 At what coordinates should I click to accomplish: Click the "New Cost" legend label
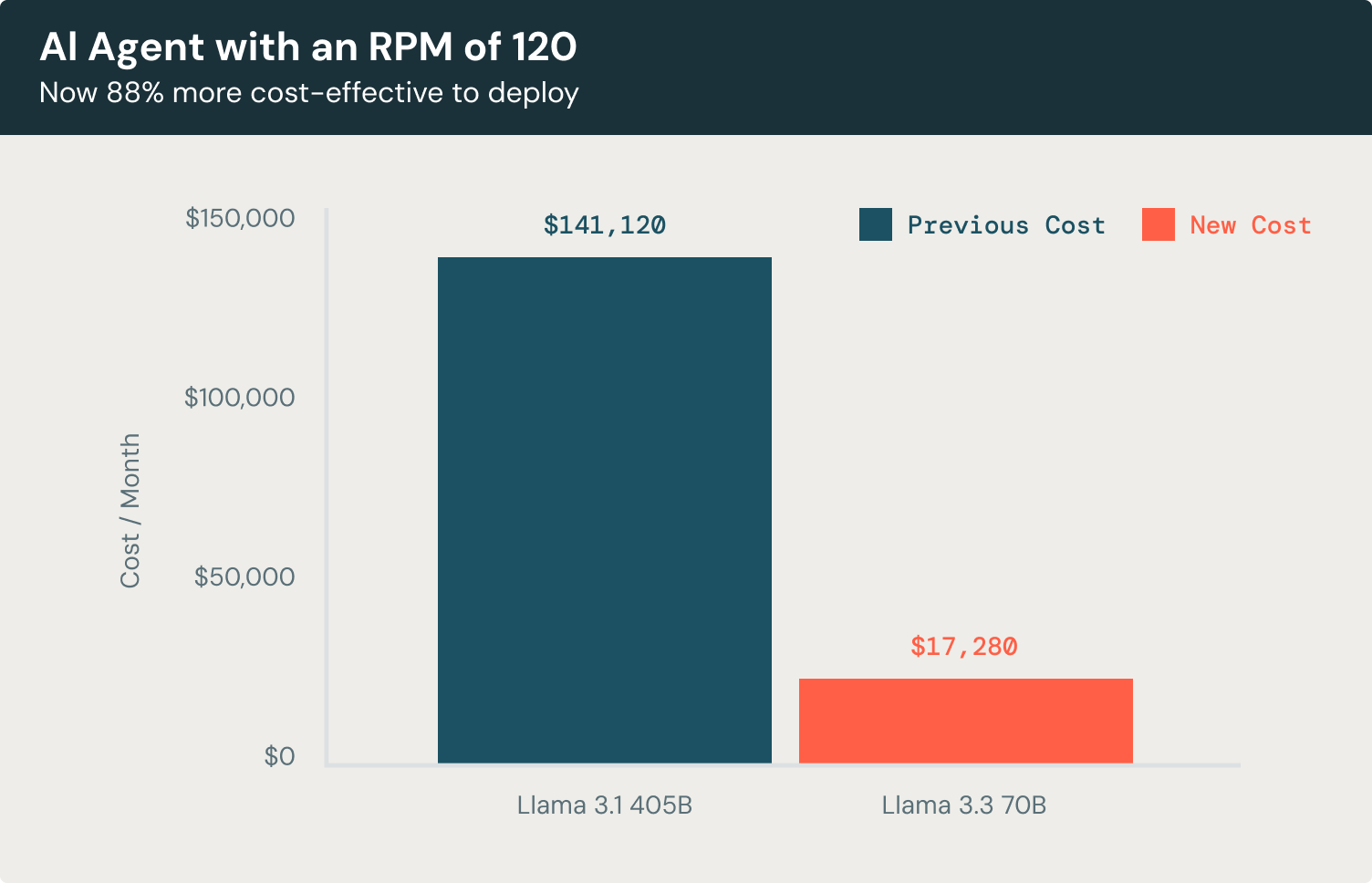pyautogui.click(x=1251, y=225)
